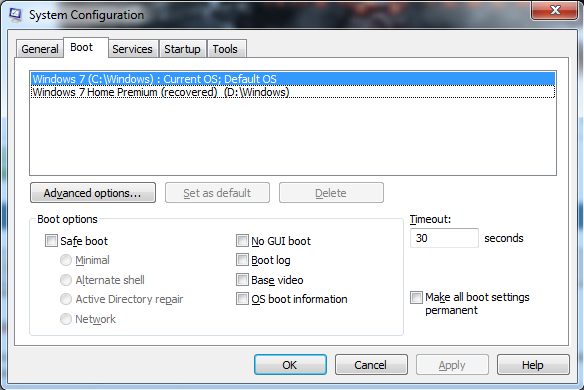Click Set as default button
The image size is (584, 390).
[217, 193]
